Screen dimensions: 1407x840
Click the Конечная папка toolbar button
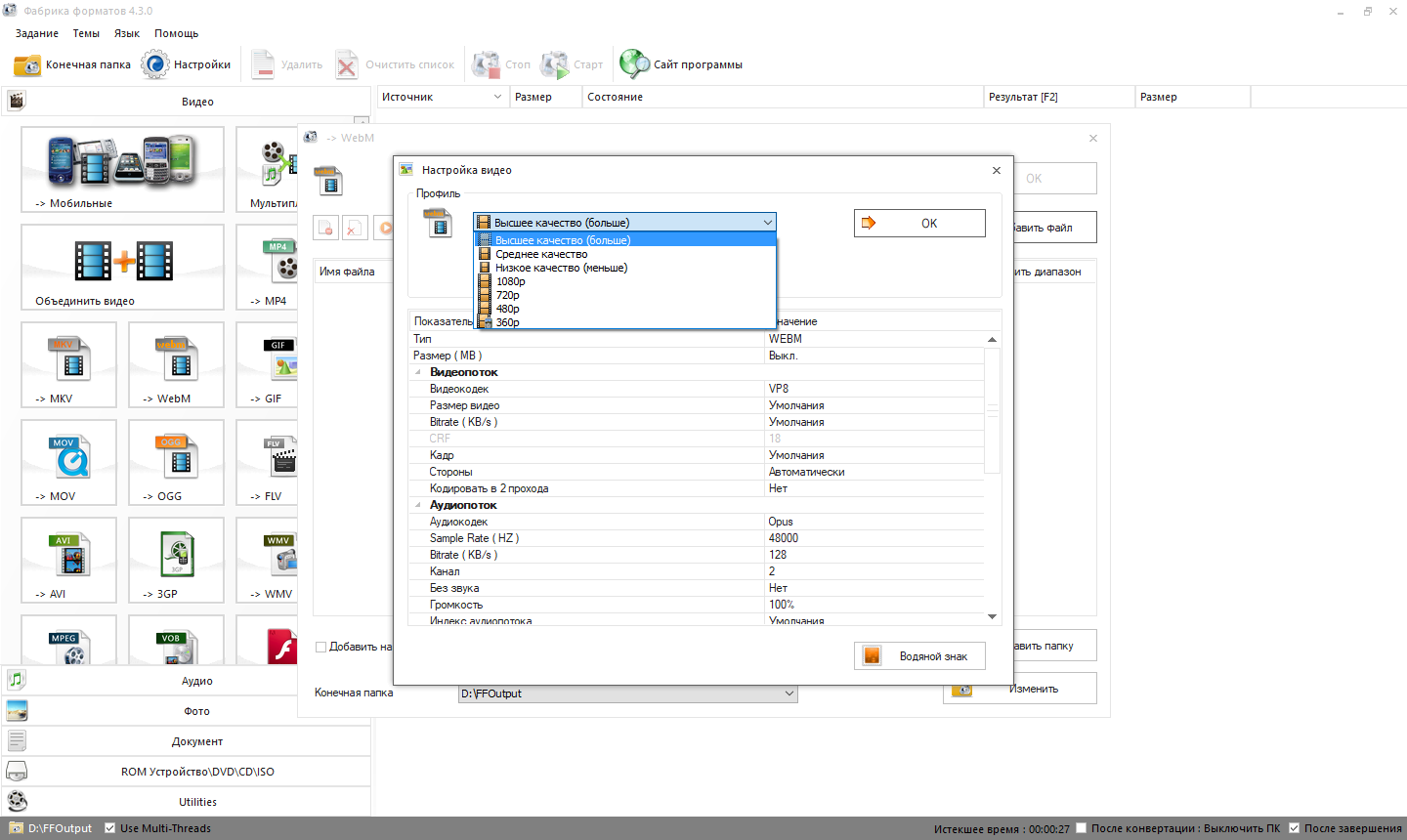(x=72, y=64)
